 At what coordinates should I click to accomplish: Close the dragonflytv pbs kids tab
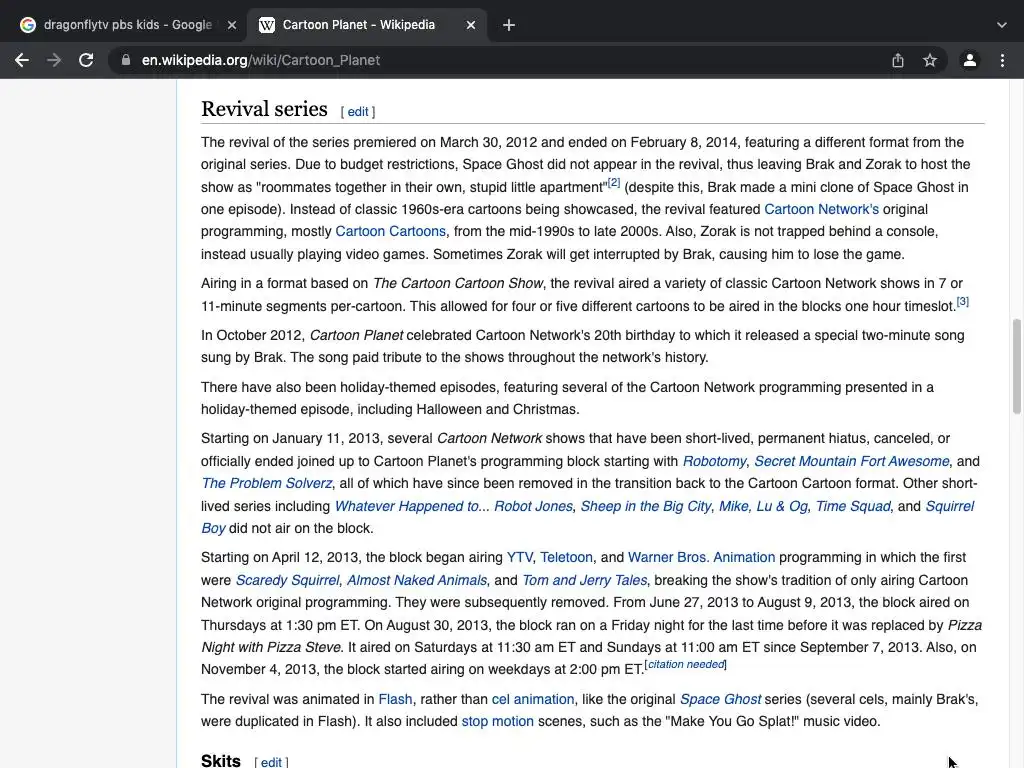232,25
